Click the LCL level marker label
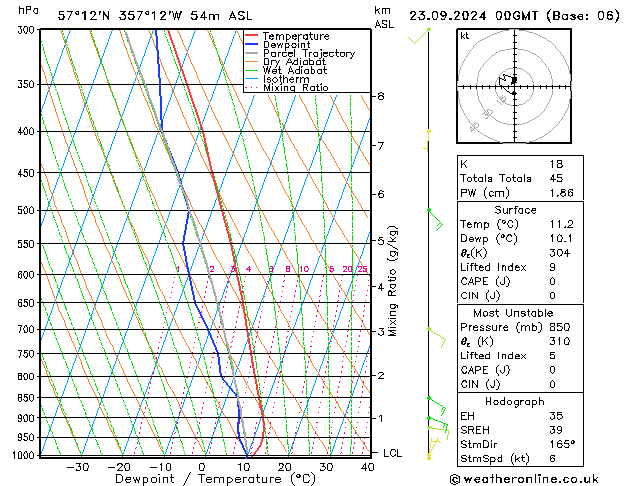 click(x=392, y=453)
